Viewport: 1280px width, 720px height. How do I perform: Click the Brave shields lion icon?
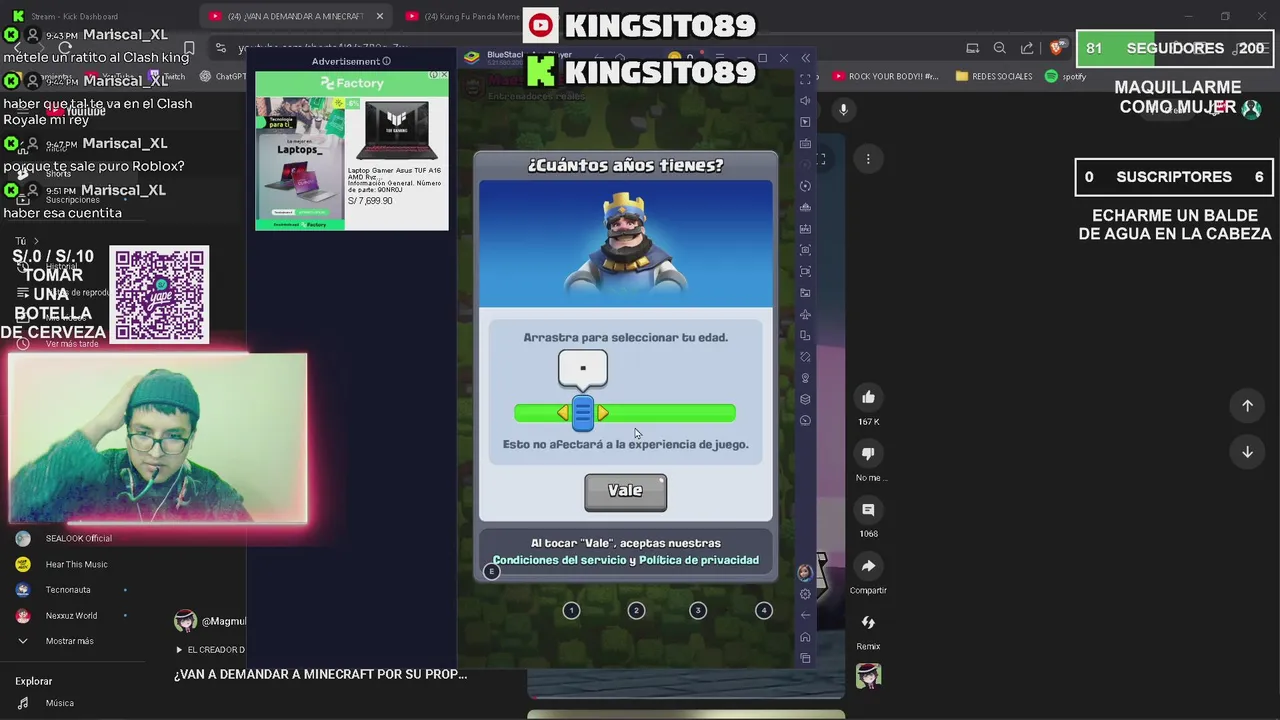coord(1057,48)
